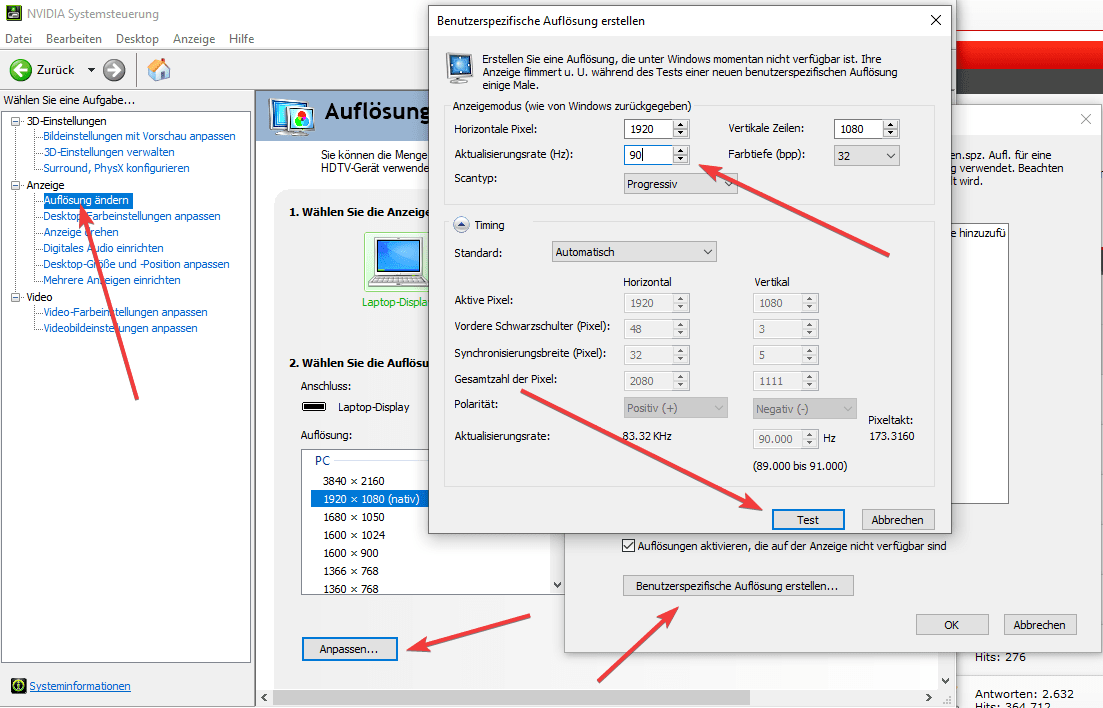Click the Vertikale Zeilen input field
The width and height of the screenshot is (1103, 708).
tap(858, 129)
